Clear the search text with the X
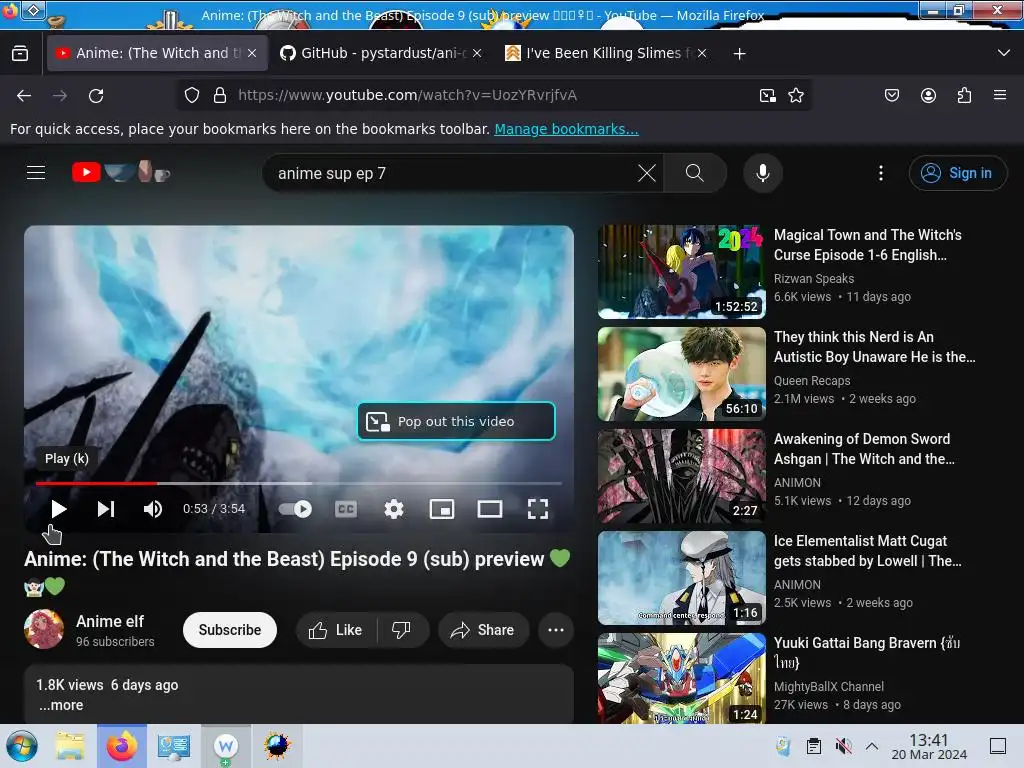Screen dimensions: 1024x768 coord(647,173)
